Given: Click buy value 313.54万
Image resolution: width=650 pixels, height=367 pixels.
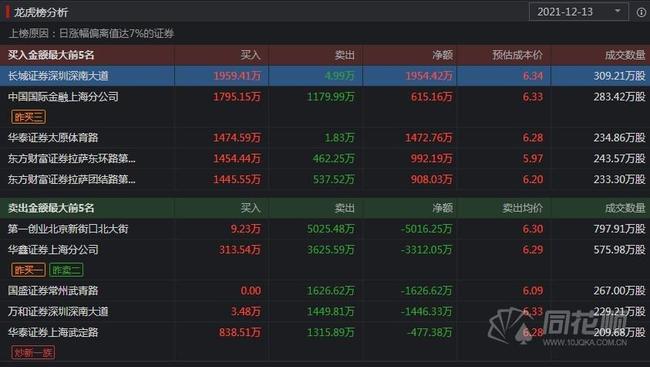Looking at the screenshot, I should click(240, 249).
